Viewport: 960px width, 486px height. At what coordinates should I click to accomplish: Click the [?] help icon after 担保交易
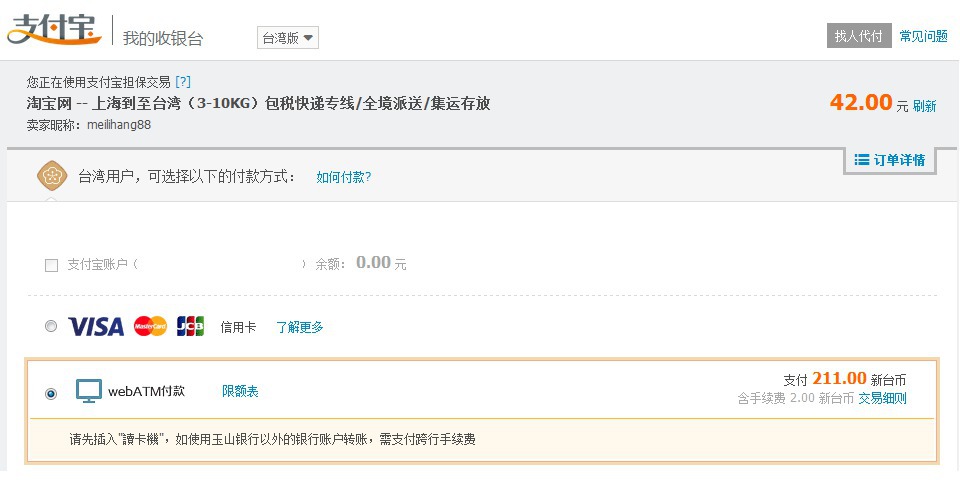coord(183,82)
